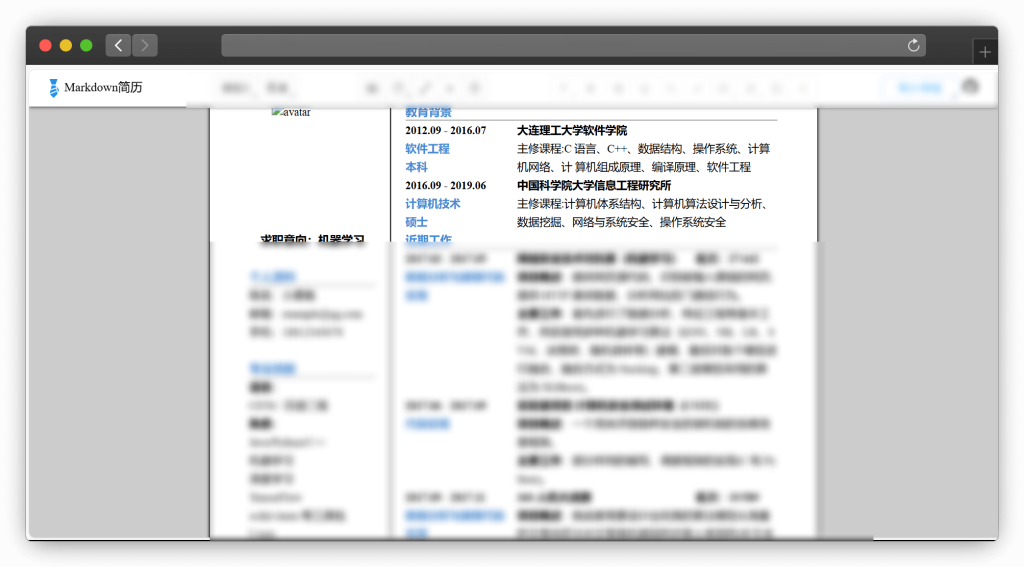1024x567 pixels.
Task: Select the date range 2012.09 - 2016.07
Action: [x=445, y=131]
